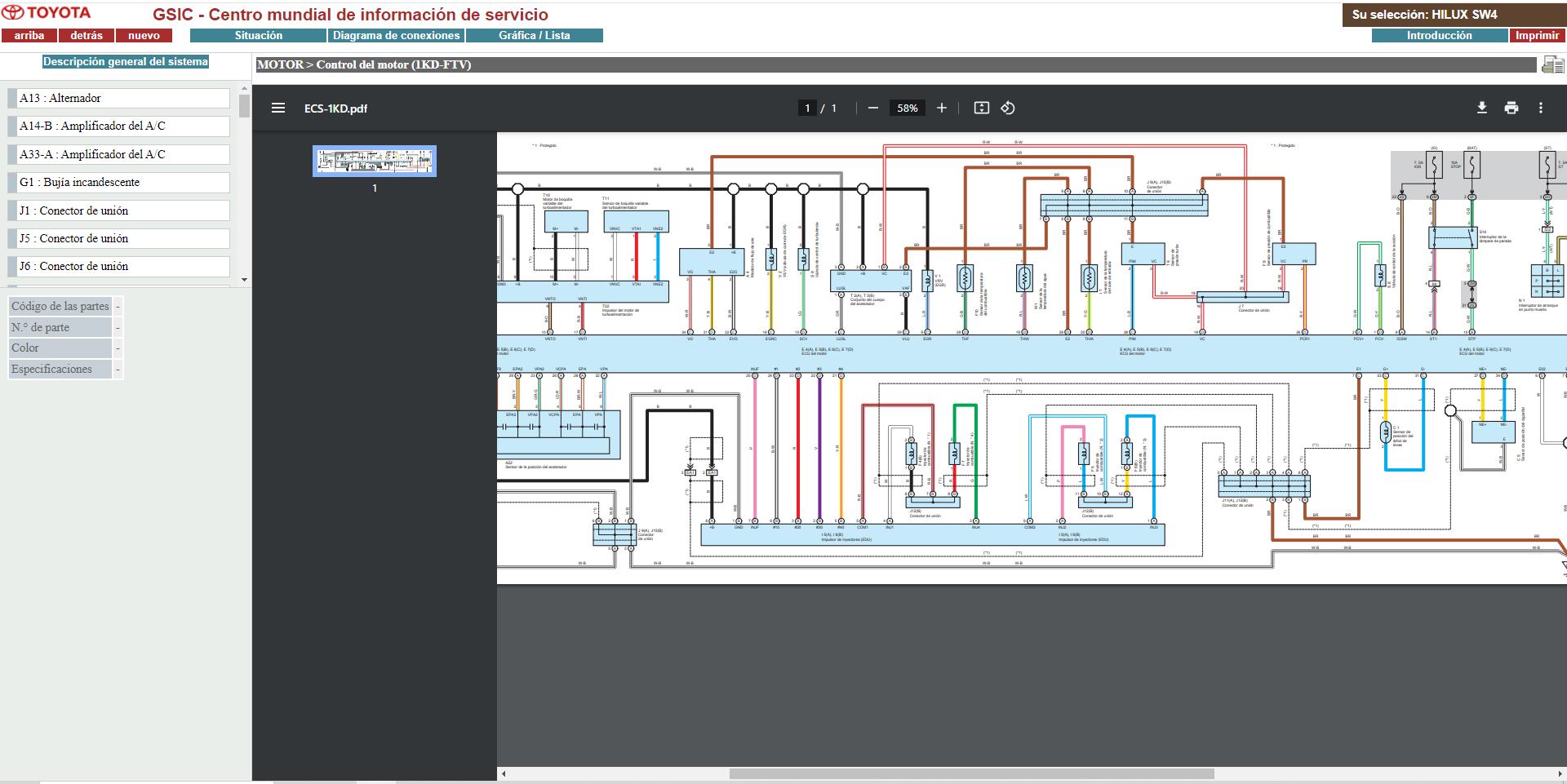Click the arriba button

[29, 36]
